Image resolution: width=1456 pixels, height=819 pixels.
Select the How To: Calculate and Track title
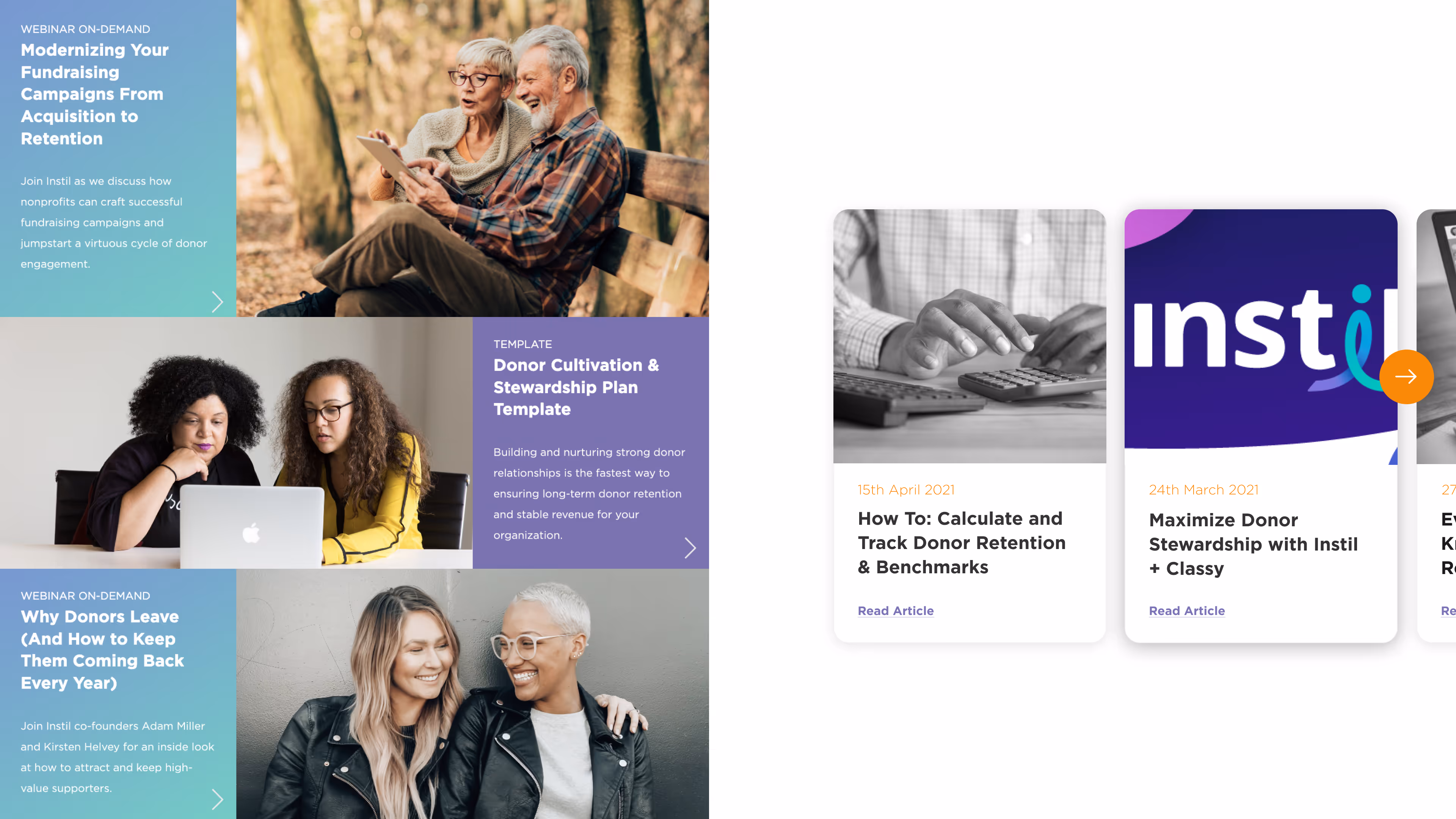[x=962, y=543]
